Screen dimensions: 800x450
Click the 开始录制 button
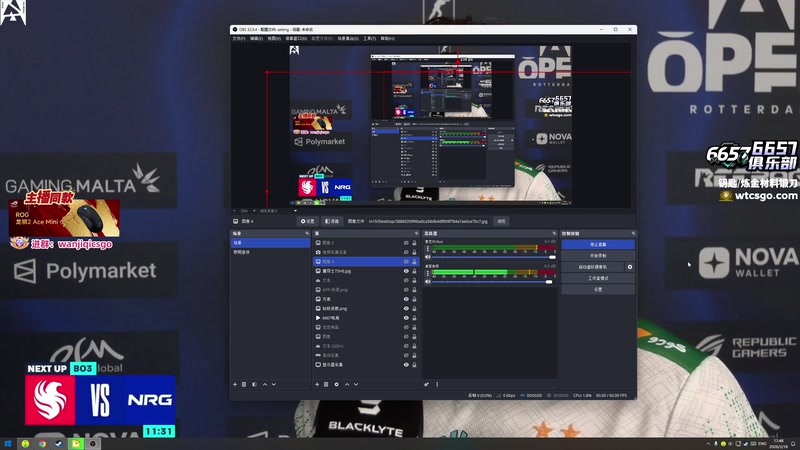[x=598, y=256]
